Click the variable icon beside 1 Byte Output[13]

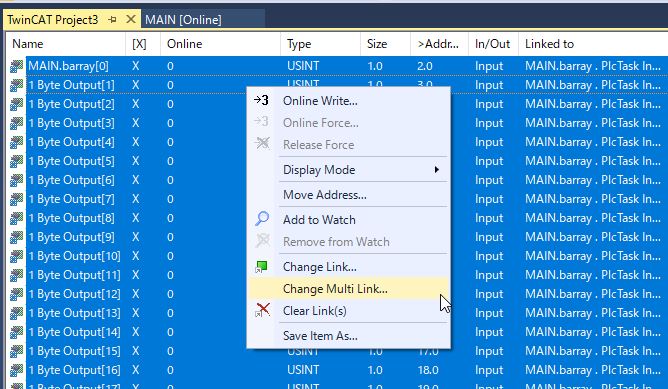tap(16, 313)
